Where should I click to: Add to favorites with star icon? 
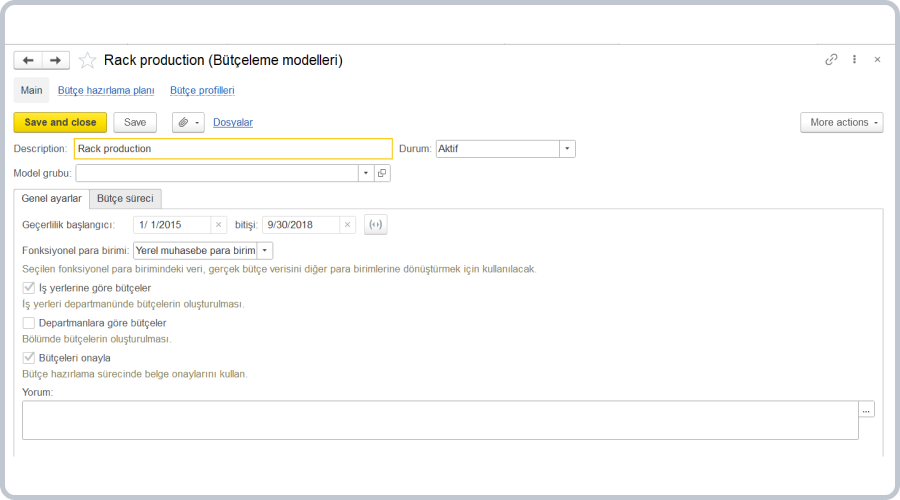pyautogui.click(x=87, y=60)
